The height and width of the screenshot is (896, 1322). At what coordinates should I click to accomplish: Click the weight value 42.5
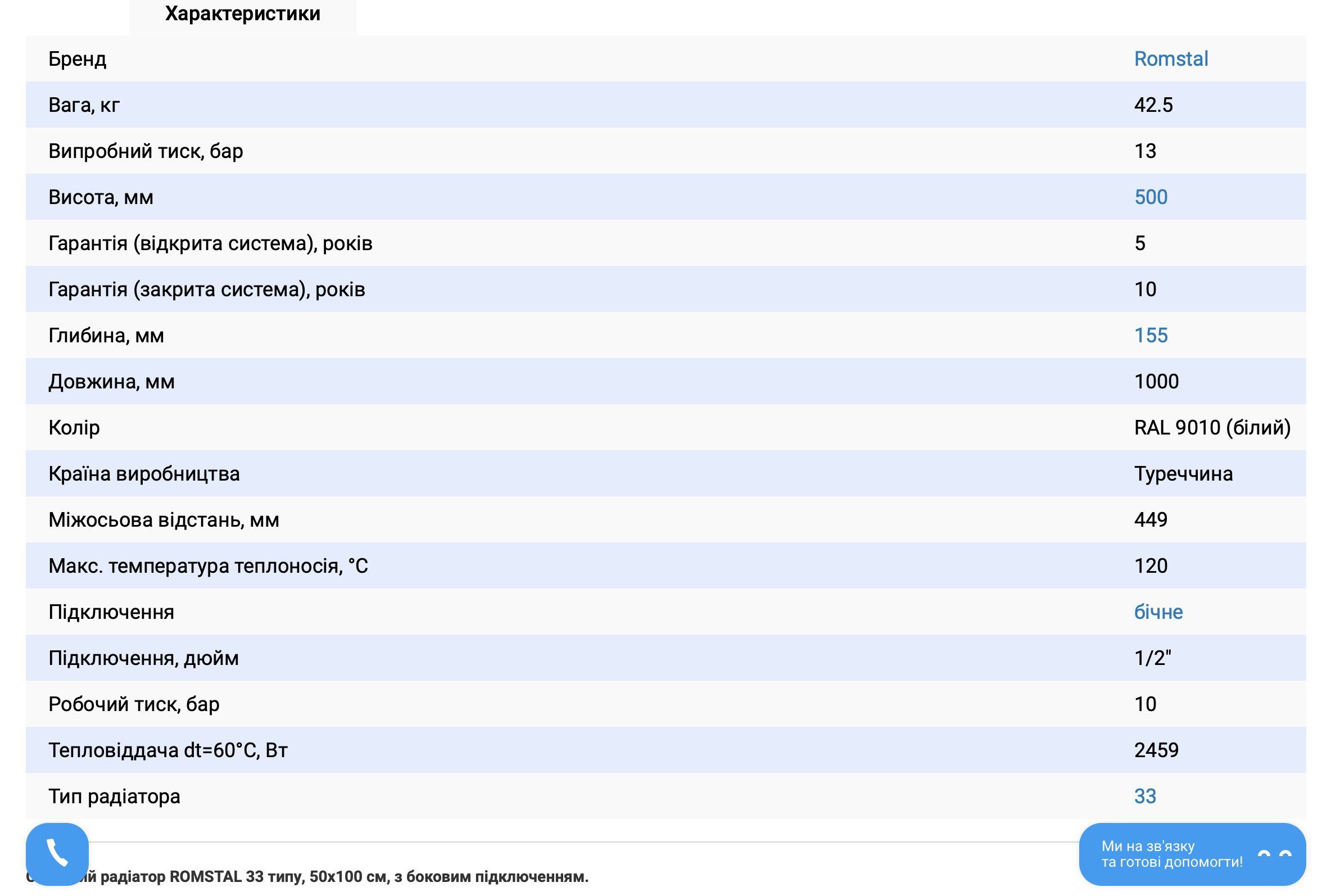tap(1153, 105)
